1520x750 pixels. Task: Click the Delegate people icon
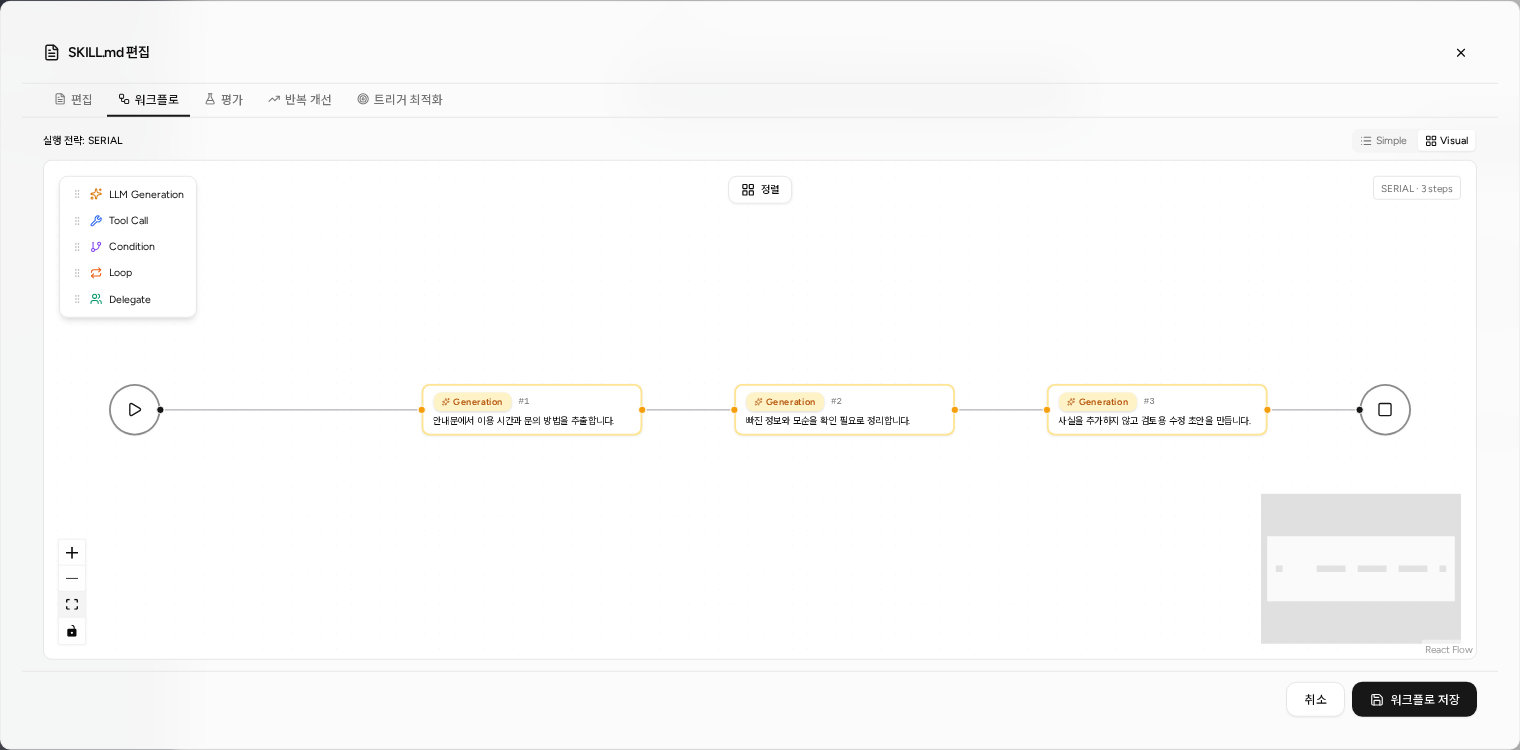pos(96,299)
